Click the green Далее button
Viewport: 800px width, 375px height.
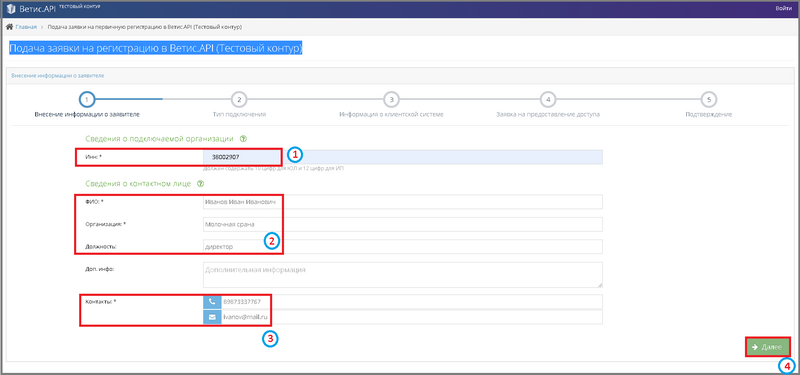coord(767,346)
